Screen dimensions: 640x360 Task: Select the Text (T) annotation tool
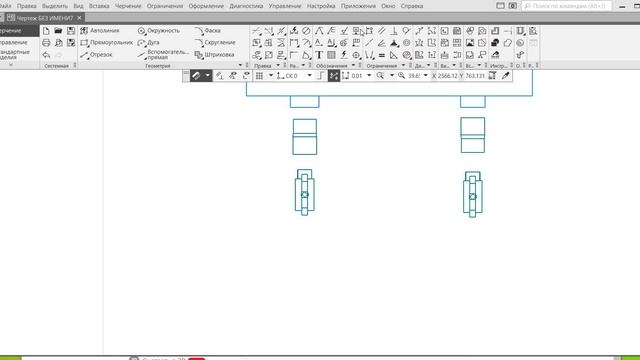pyautogui.click(x=319, y=55)
